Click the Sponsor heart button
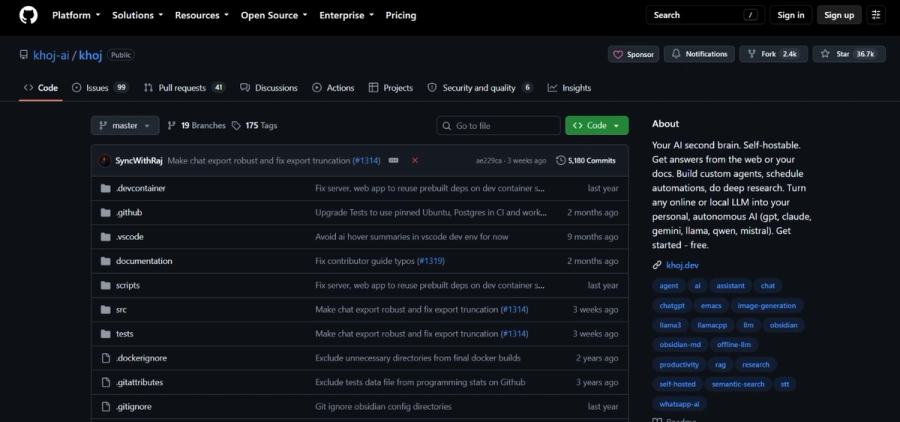This screenshot has height=422, width=900. [x=633, y=54]
